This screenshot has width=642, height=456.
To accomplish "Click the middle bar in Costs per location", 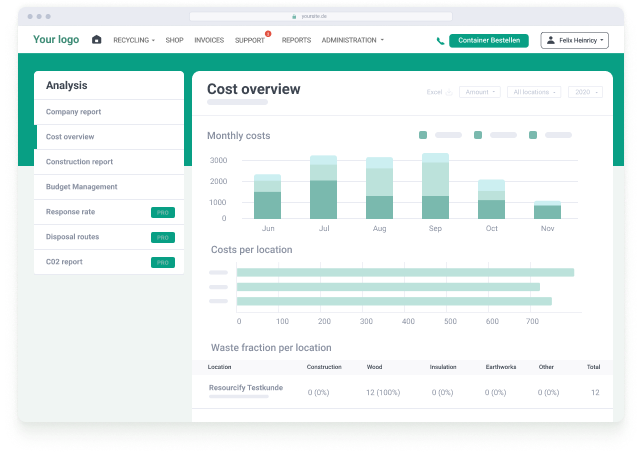I will [388, 287].
